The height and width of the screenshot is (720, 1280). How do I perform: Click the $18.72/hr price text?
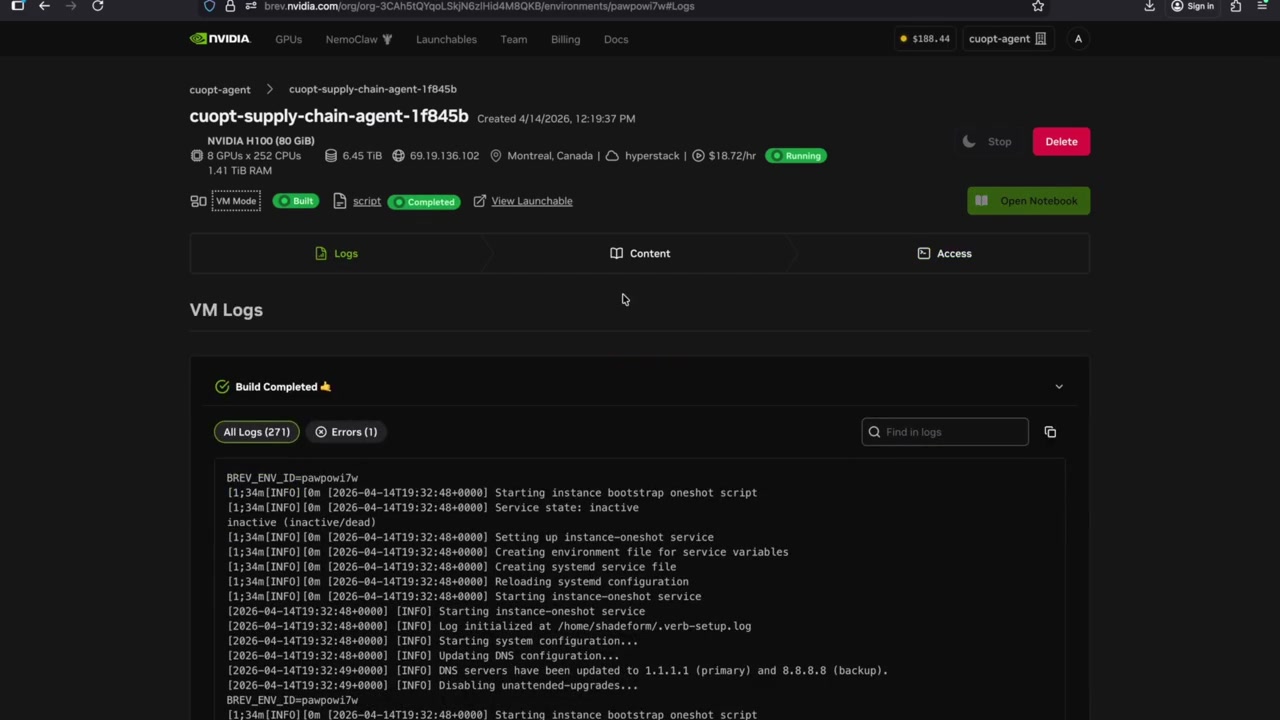pos(732,156)
